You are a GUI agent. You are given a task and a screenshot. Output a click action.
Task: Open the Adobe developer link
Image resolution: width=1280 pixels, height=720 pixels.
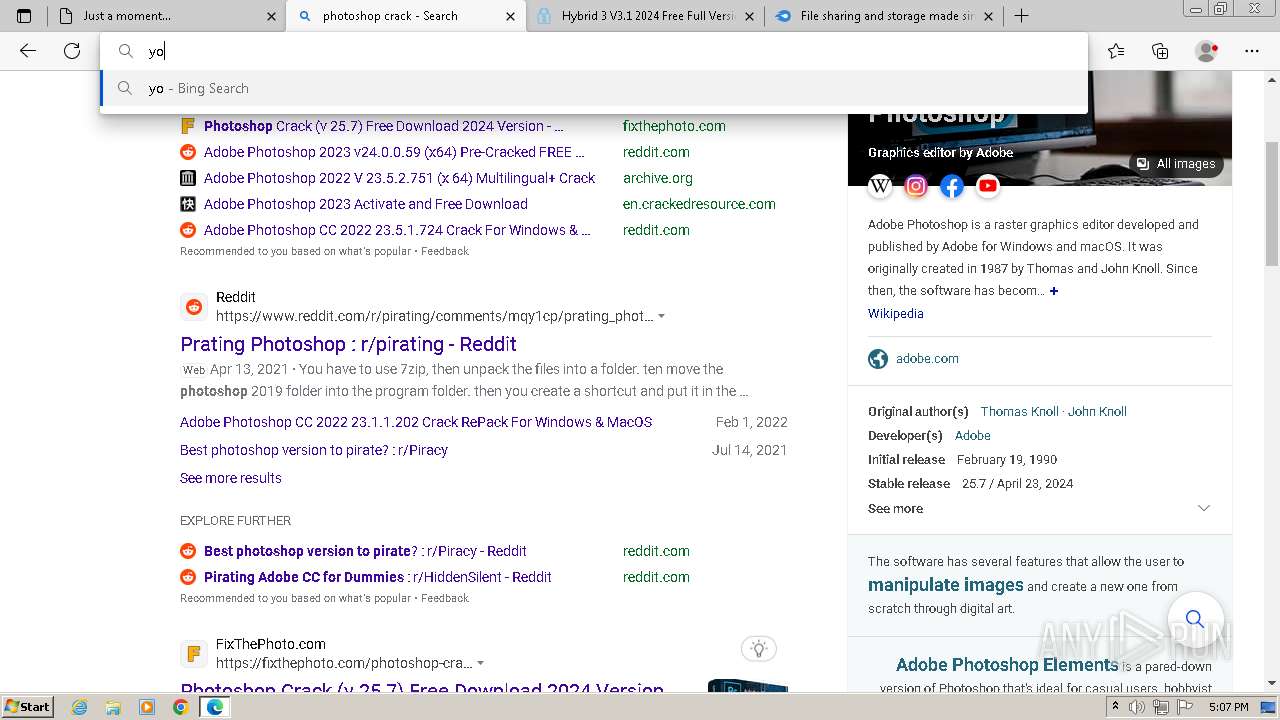tap(972, 435)
